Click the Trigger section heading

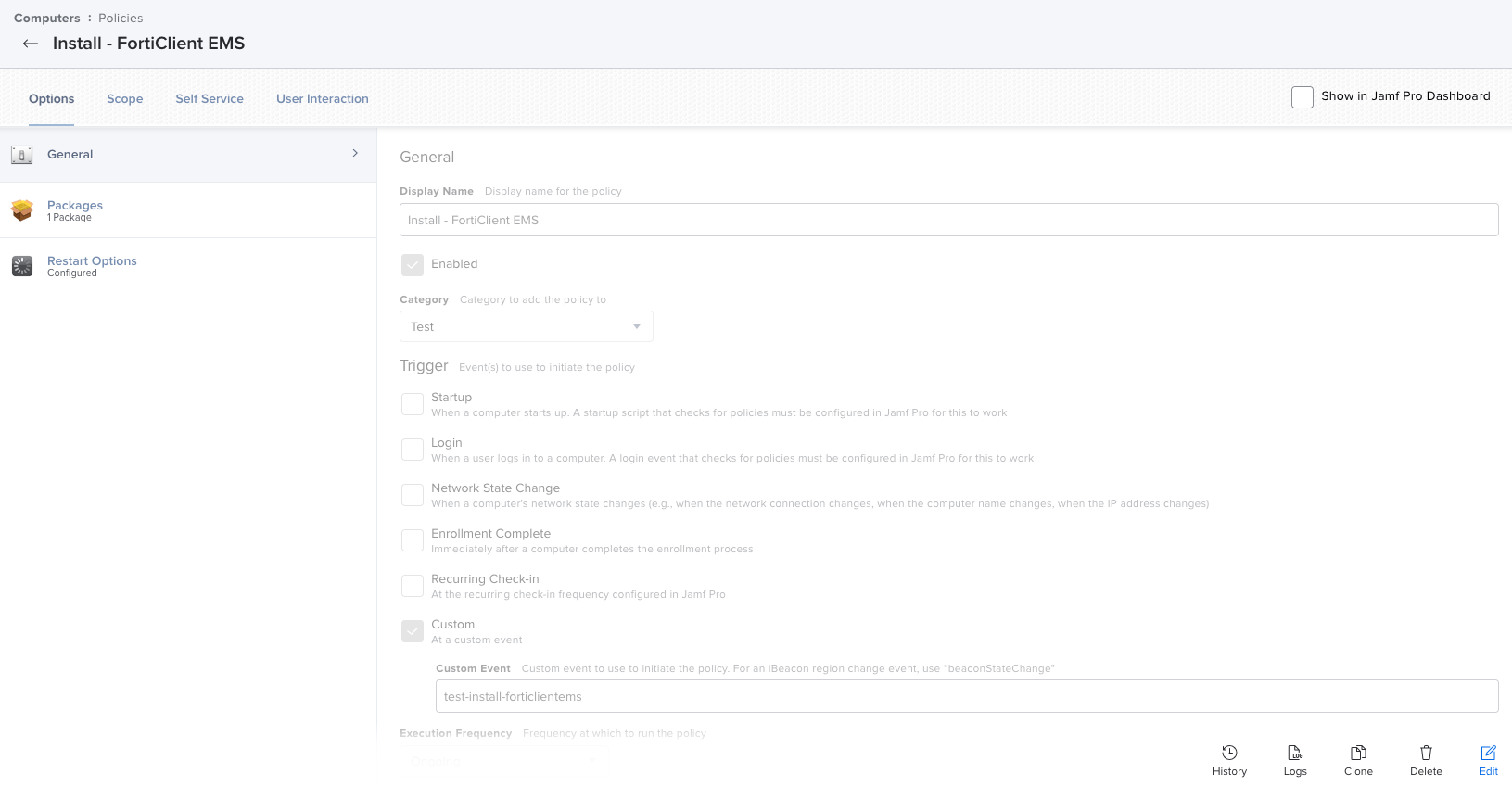424,366
